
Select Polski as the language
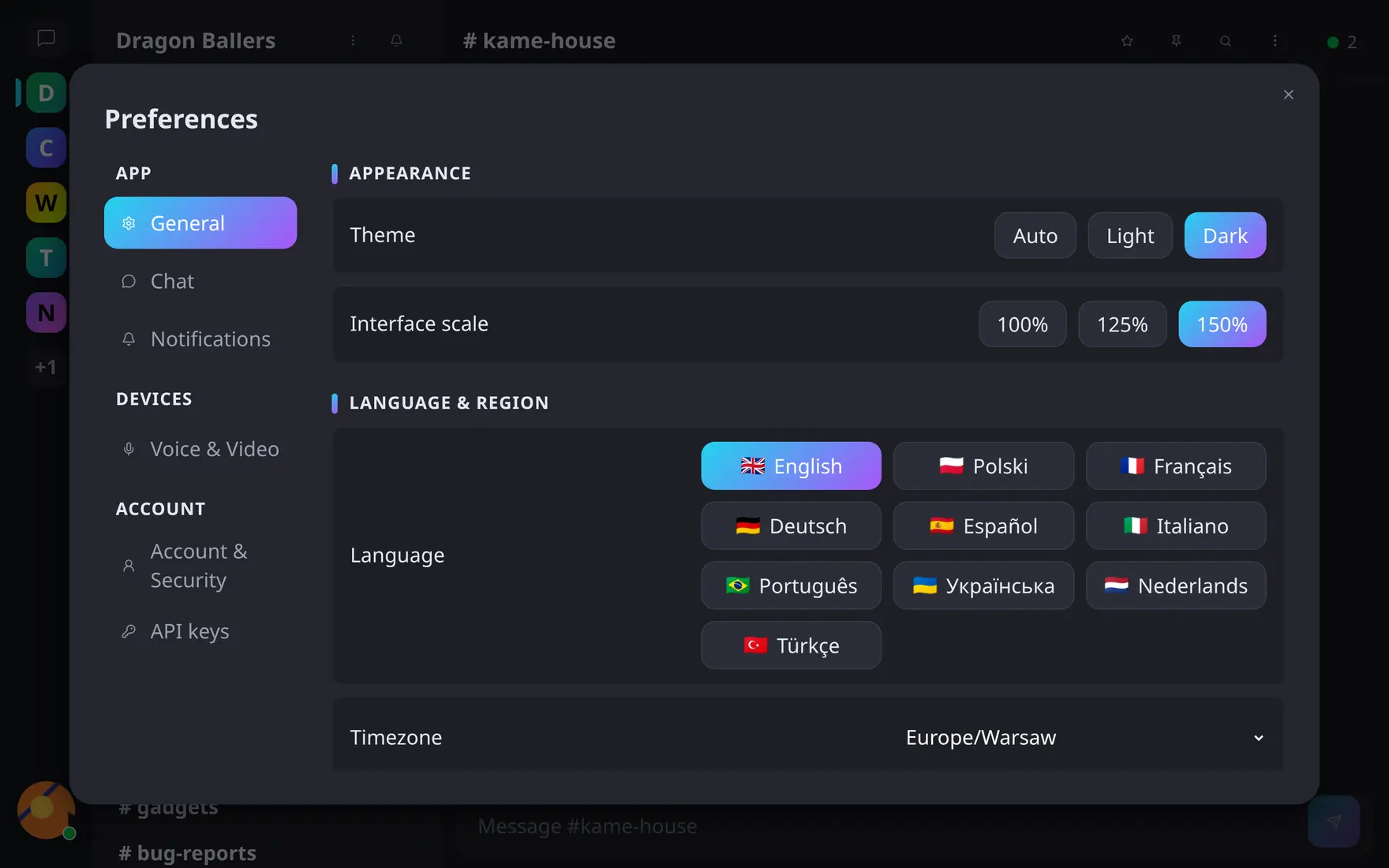pyautogui.click(x=983, y=466)
